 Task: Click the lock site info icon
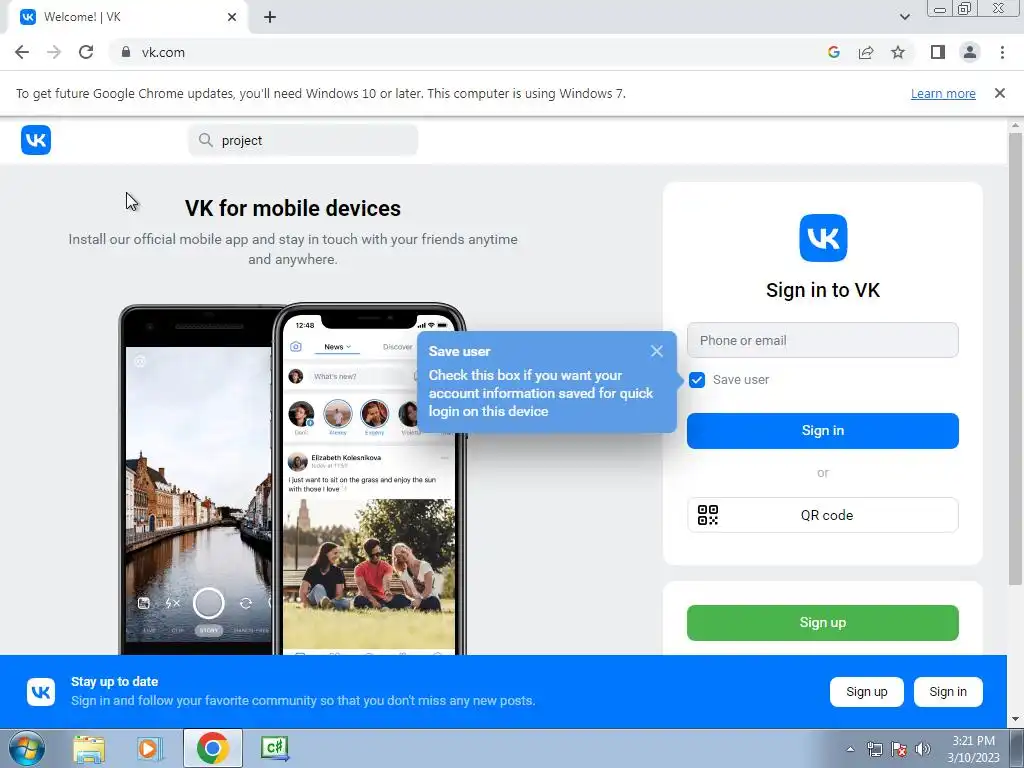click(126, 52)
